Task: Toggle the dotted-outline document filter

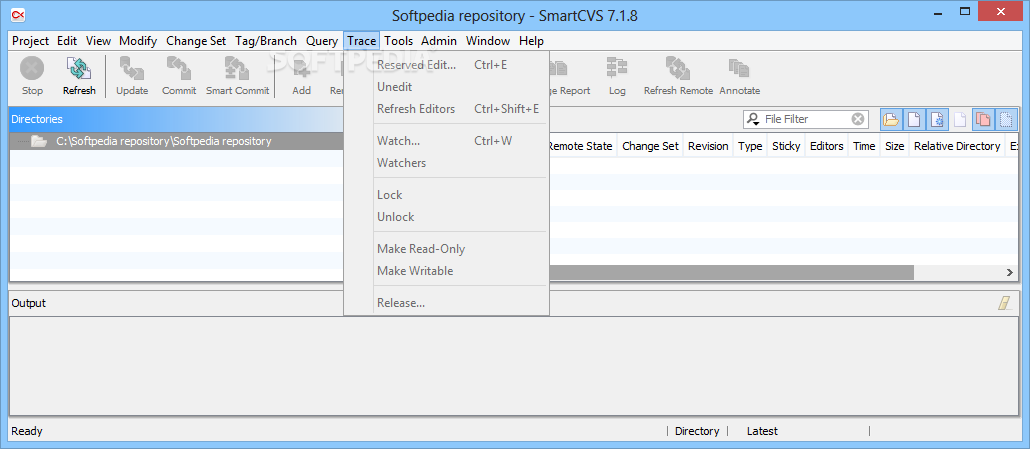Action: 1006,119
